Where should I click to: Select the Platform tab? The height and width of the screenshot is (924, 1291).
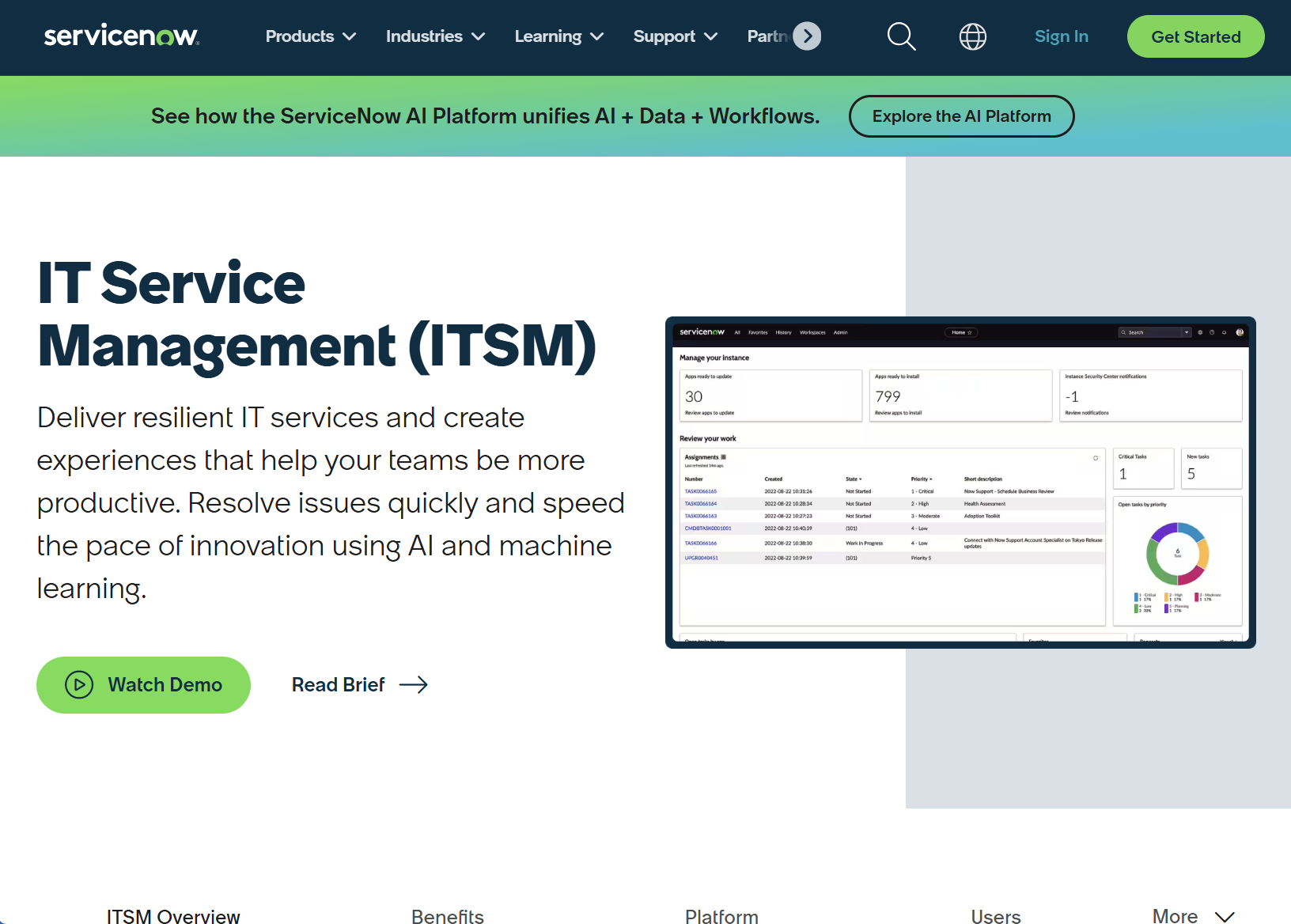pos(721,916)
